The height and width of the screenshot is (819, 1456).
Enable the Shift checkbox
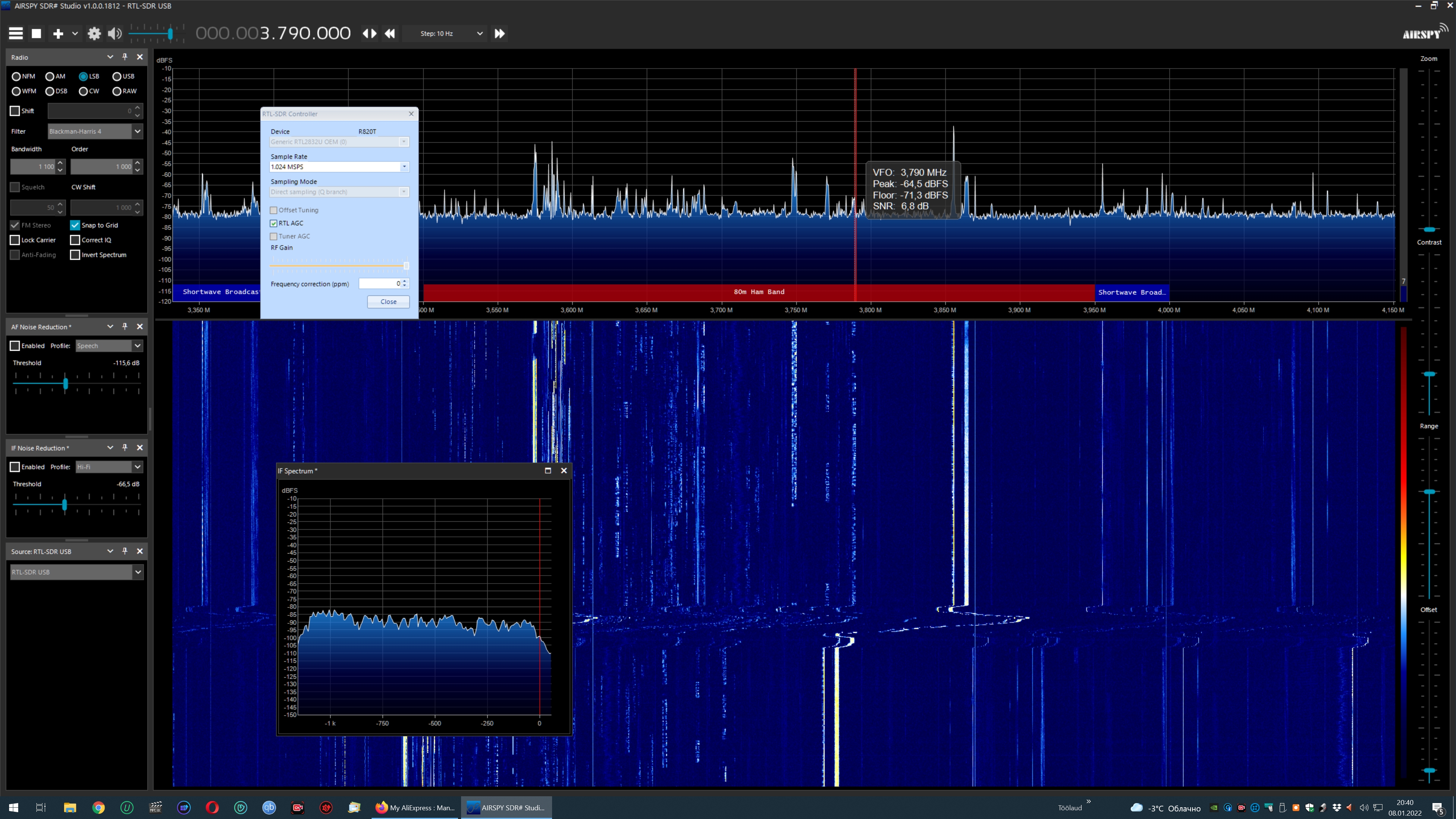[x=15, y=111]
